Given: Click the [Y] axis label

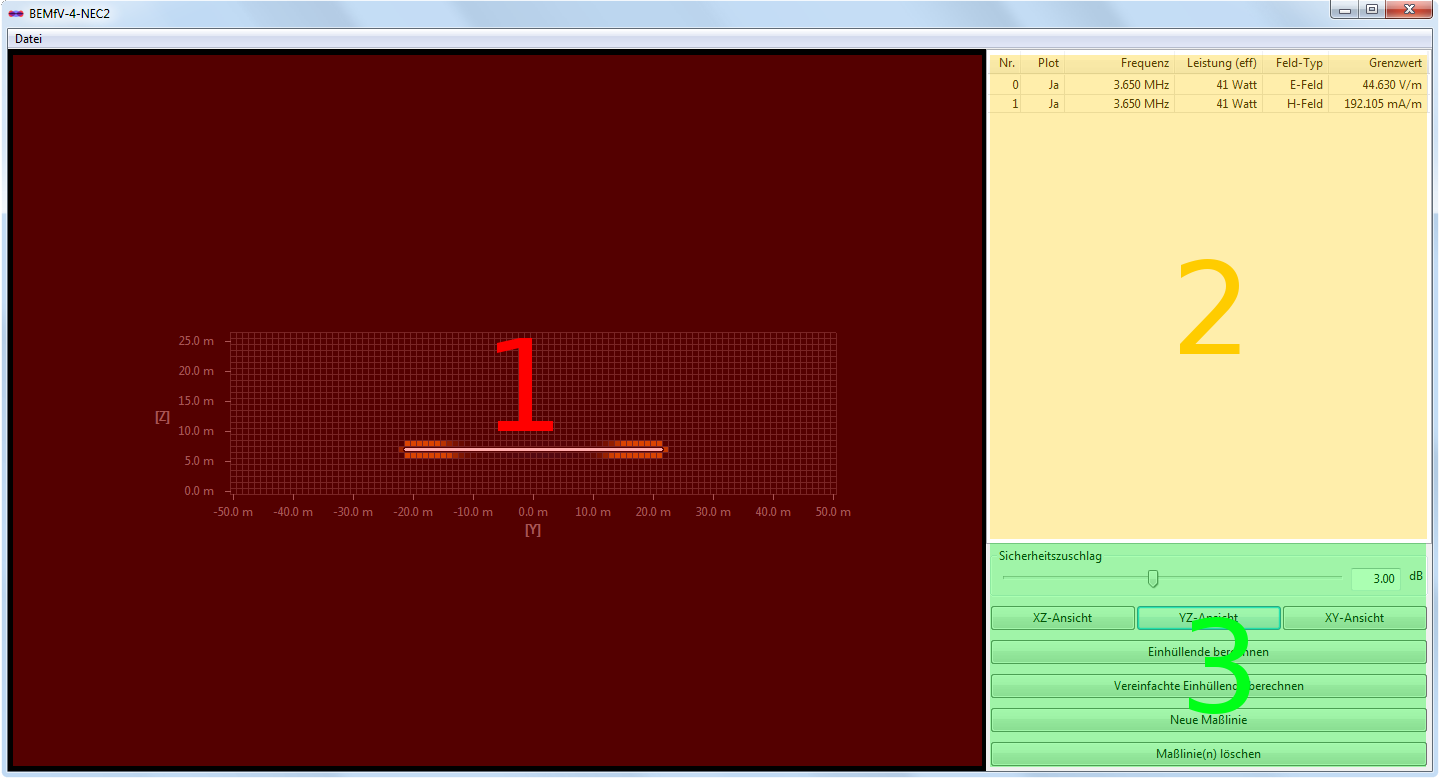Looking at the screenshot, I should (x=533, y=530).
